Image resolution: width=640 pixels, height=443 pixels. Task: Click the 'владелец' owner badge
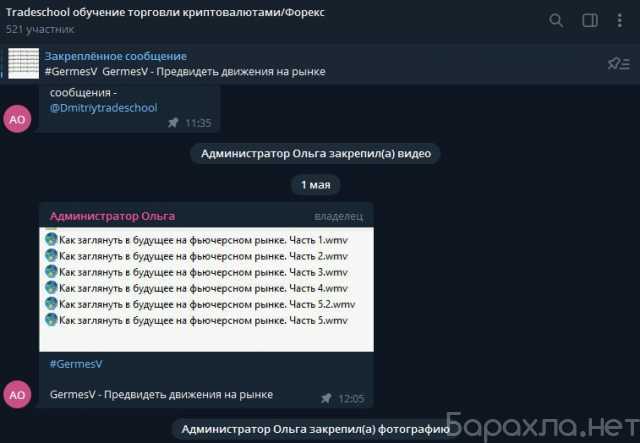[x=339, y=216]
